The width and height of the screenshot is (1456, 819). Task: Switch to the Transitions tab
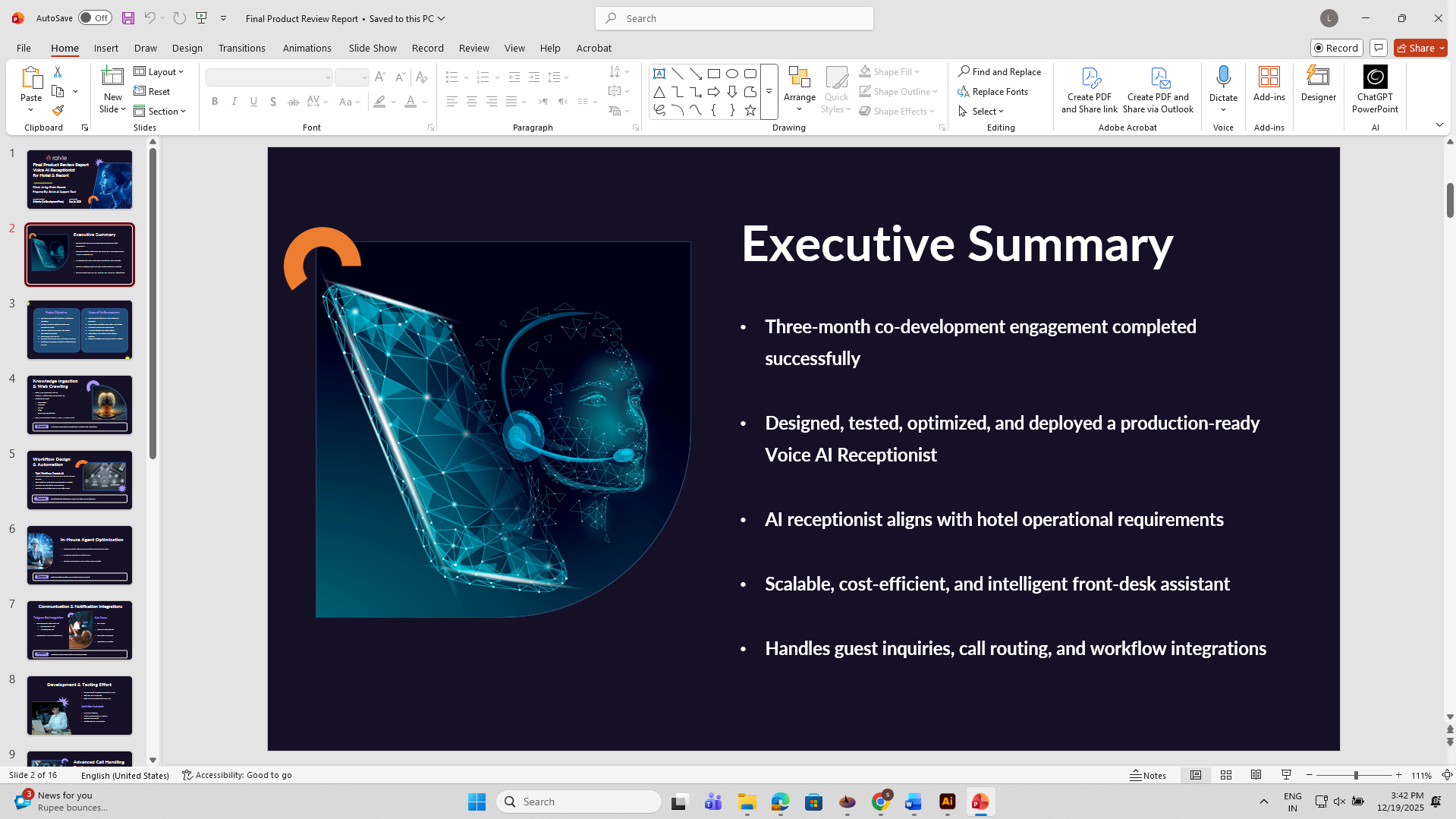coord(241,48)
